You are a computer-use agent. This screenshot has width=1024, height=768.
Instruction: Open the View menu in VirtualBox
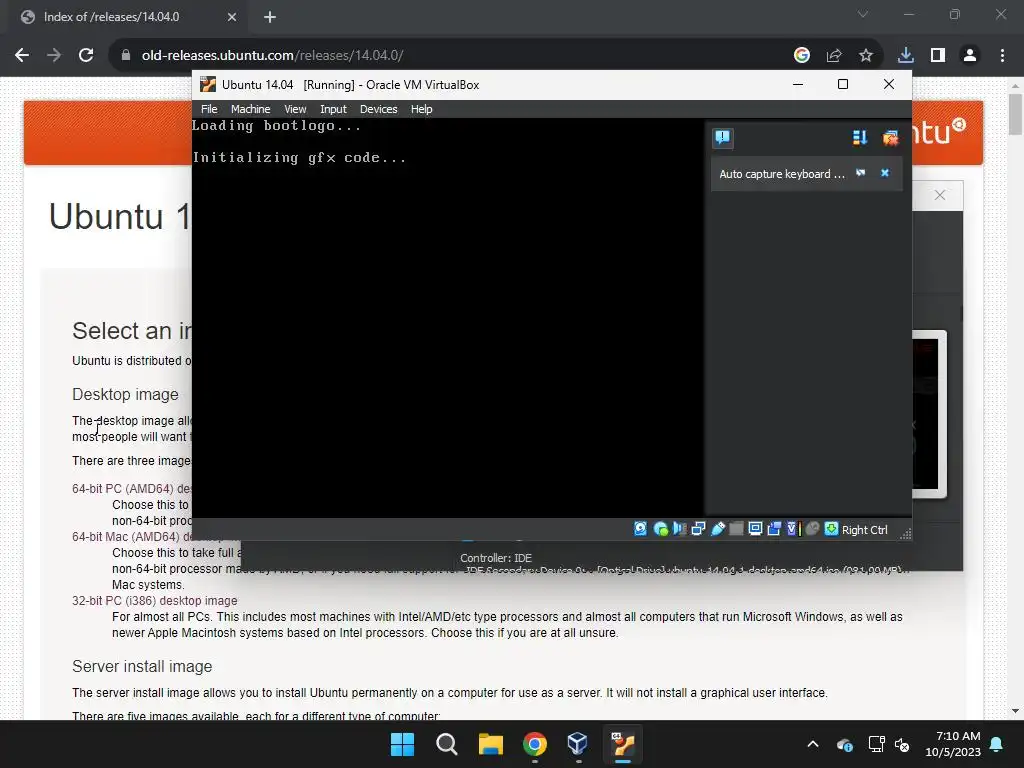pos(295,109)
